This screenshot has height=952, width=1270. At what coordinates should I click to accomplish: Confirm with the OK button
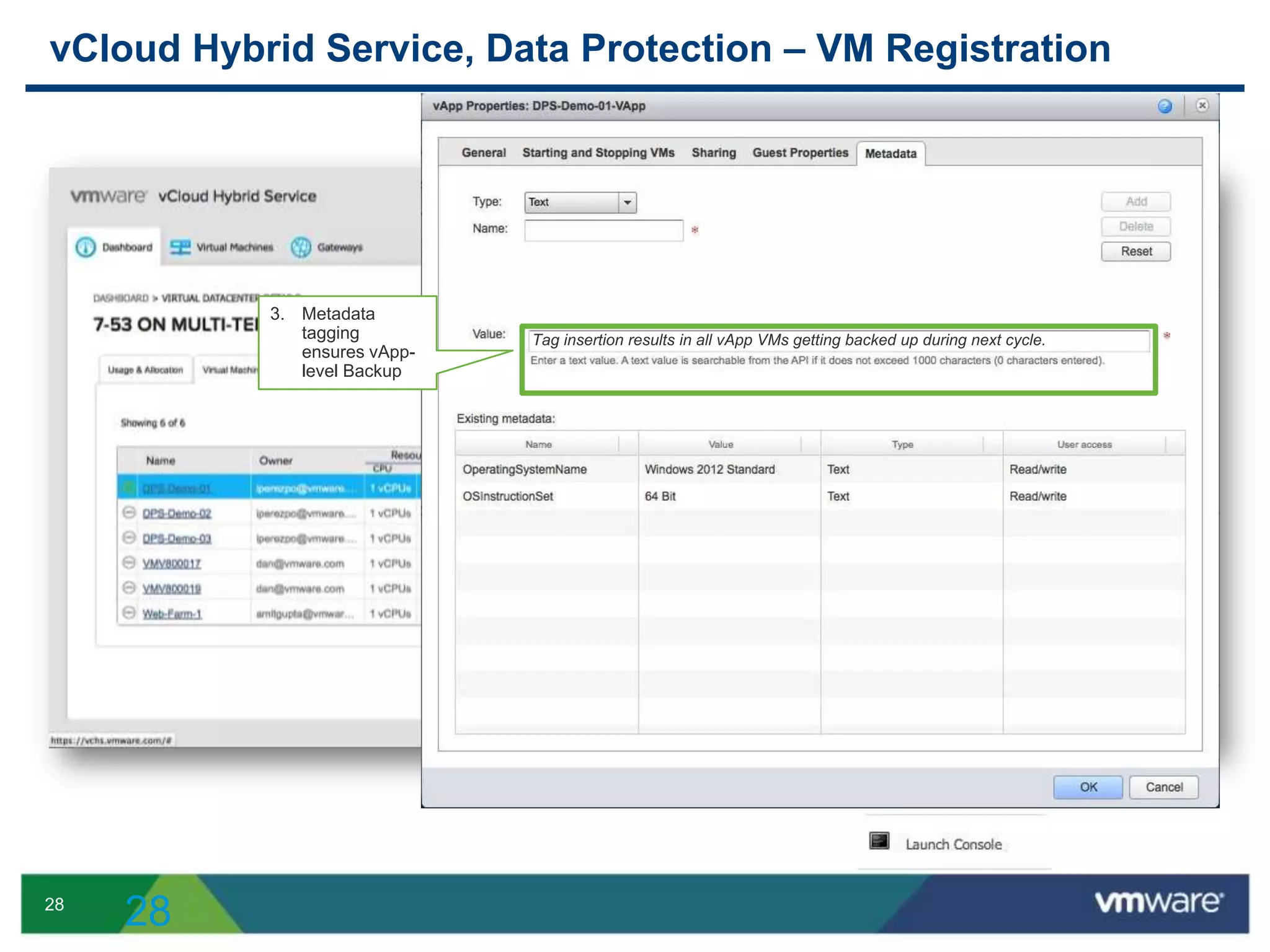[1088, 787]
